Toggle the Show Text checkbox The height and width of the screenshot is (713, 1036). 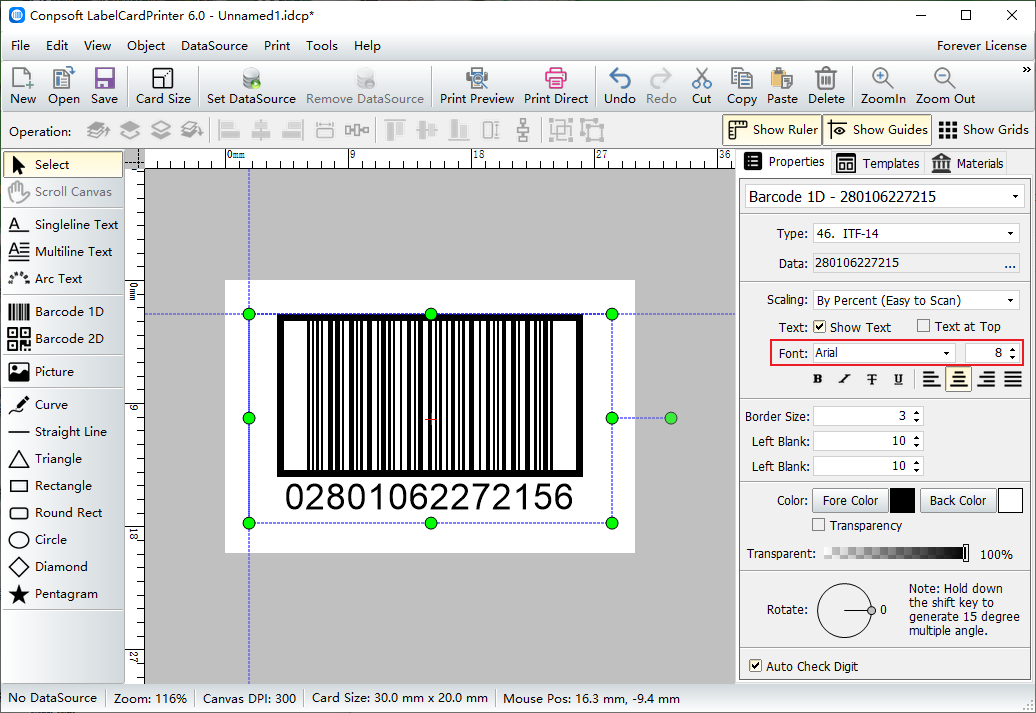tap(819, 326)
